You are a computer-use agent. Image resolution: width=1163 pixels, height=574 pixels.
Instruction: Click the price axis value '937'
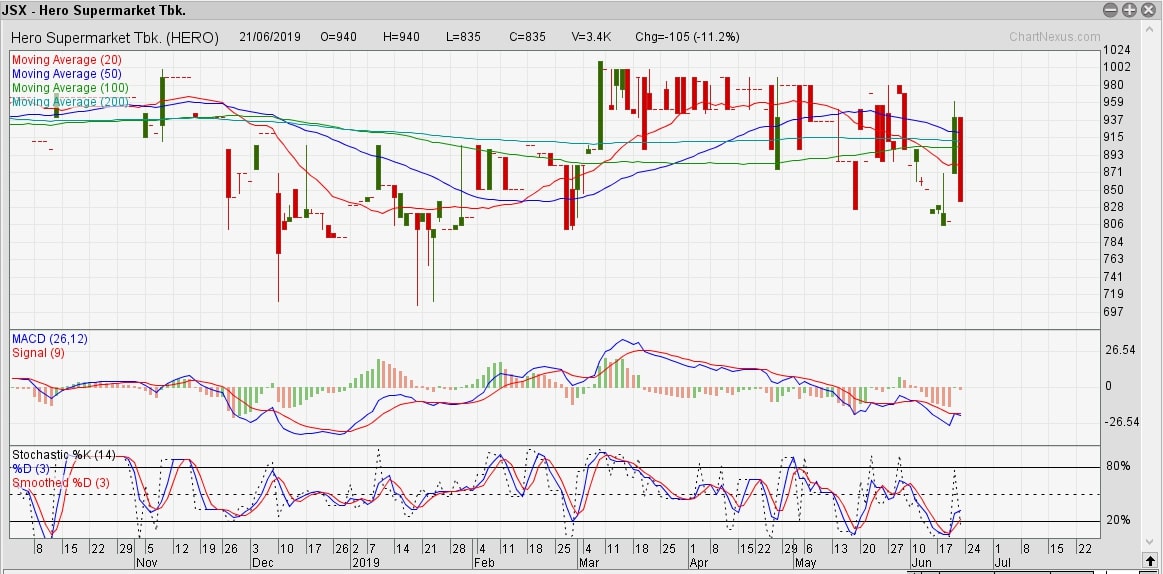click(1115, 120)
